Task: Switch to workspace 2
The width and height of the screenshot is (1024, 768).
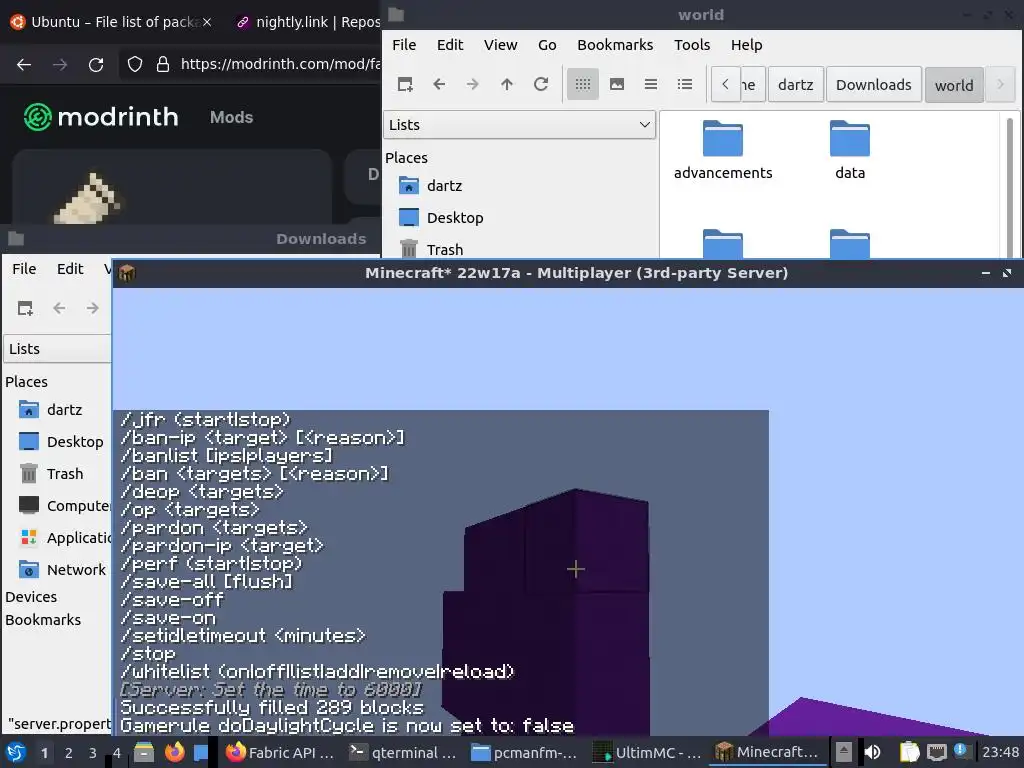Action: pyautogui.click(x=69, y=753)
